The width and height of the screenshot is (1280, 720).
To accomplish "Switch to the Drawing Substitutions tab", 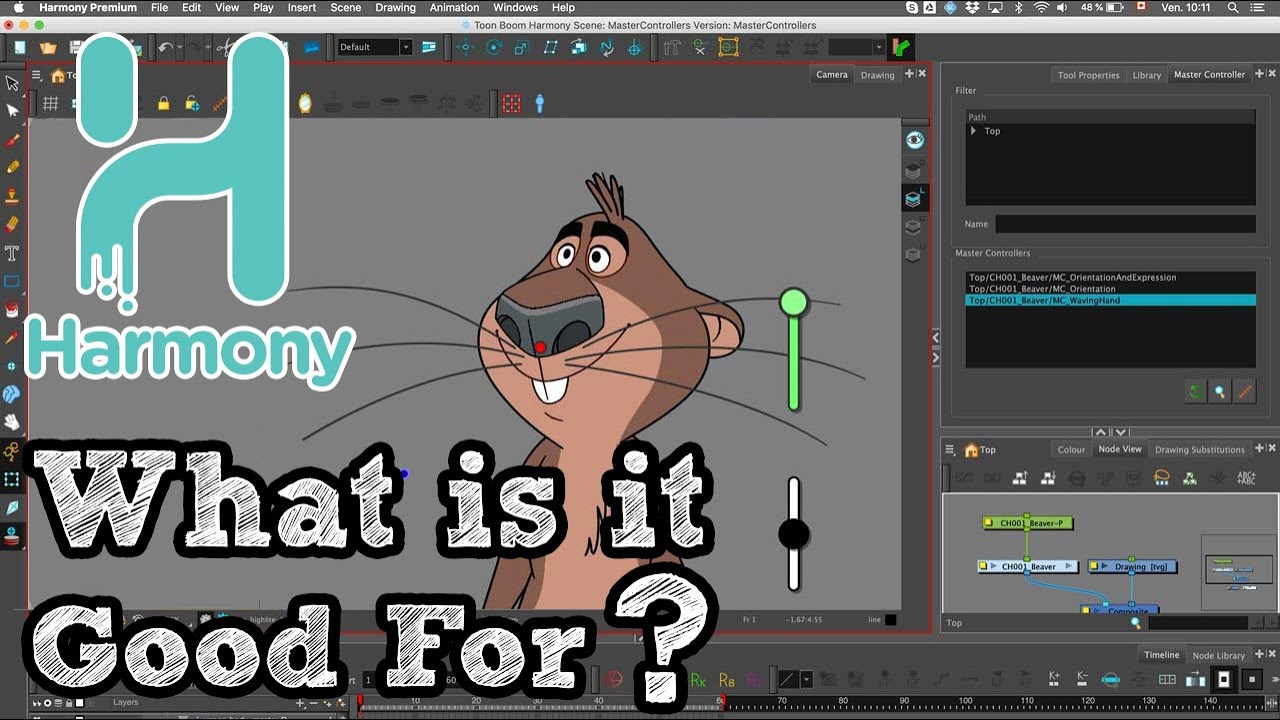I will click(1200, 450).
